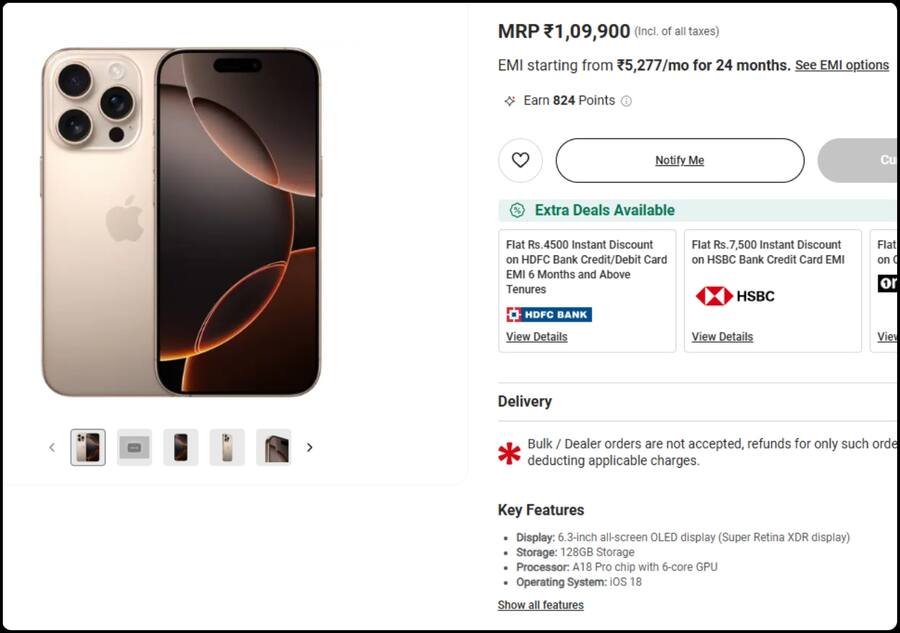This screenshot has width=900, height=633.
Task: Click the HSBC logo on the offer card
Action: (735, 296)
